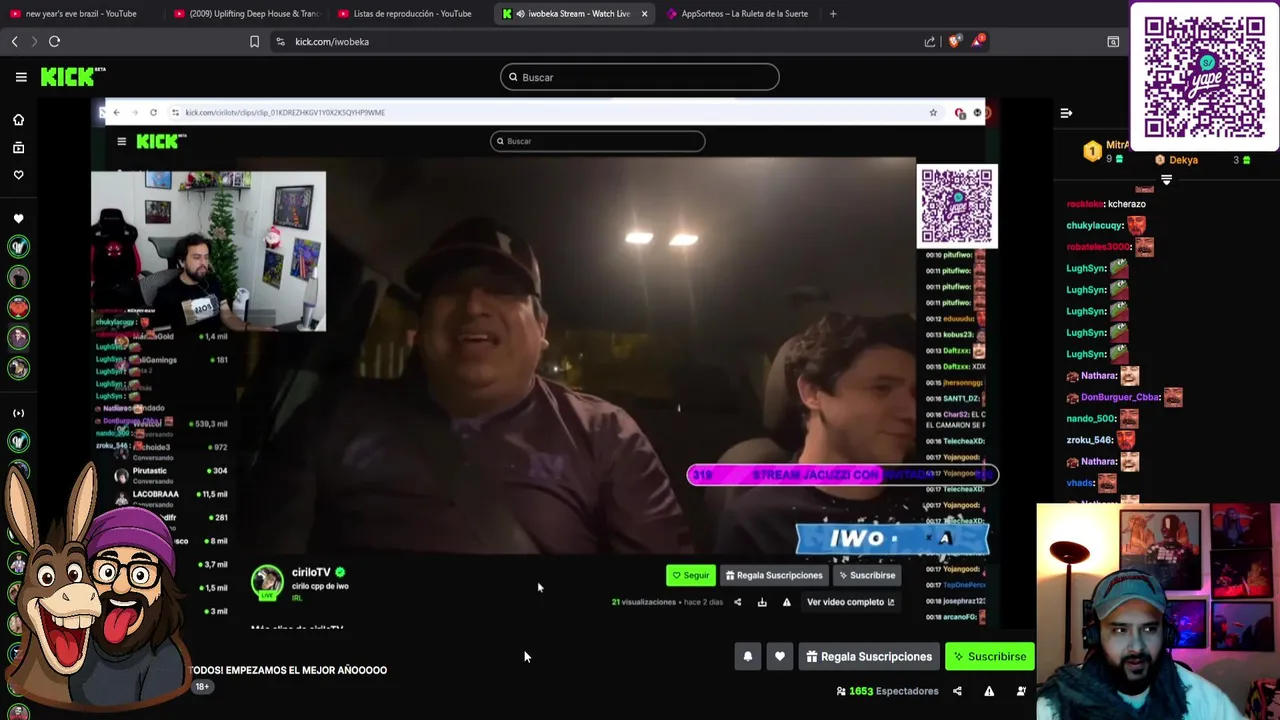The image size is (1280, 720).
Task: Open the sidebar panel icon in browser toolbar
Action: coord(1113,41)
